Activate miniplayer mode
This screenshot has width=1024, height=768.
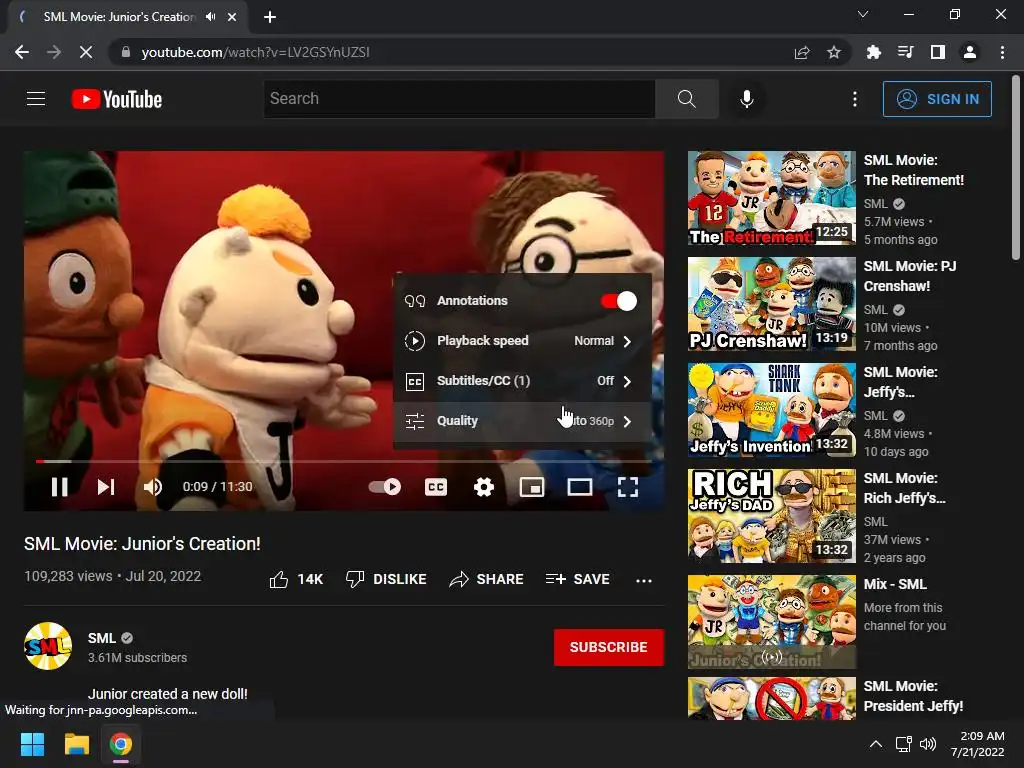[532, 487]
